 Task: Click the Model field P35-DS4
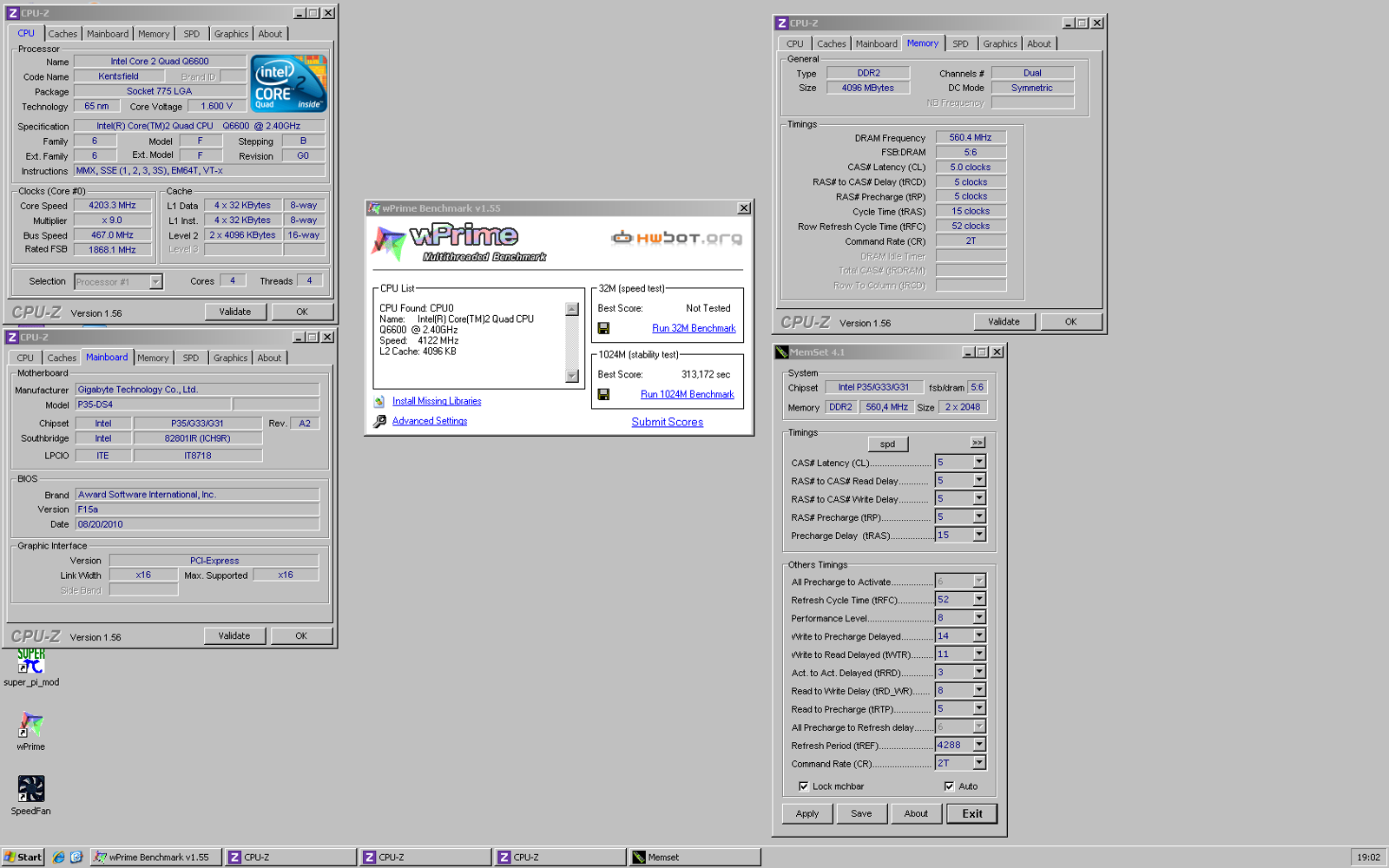tap(153, 404)
